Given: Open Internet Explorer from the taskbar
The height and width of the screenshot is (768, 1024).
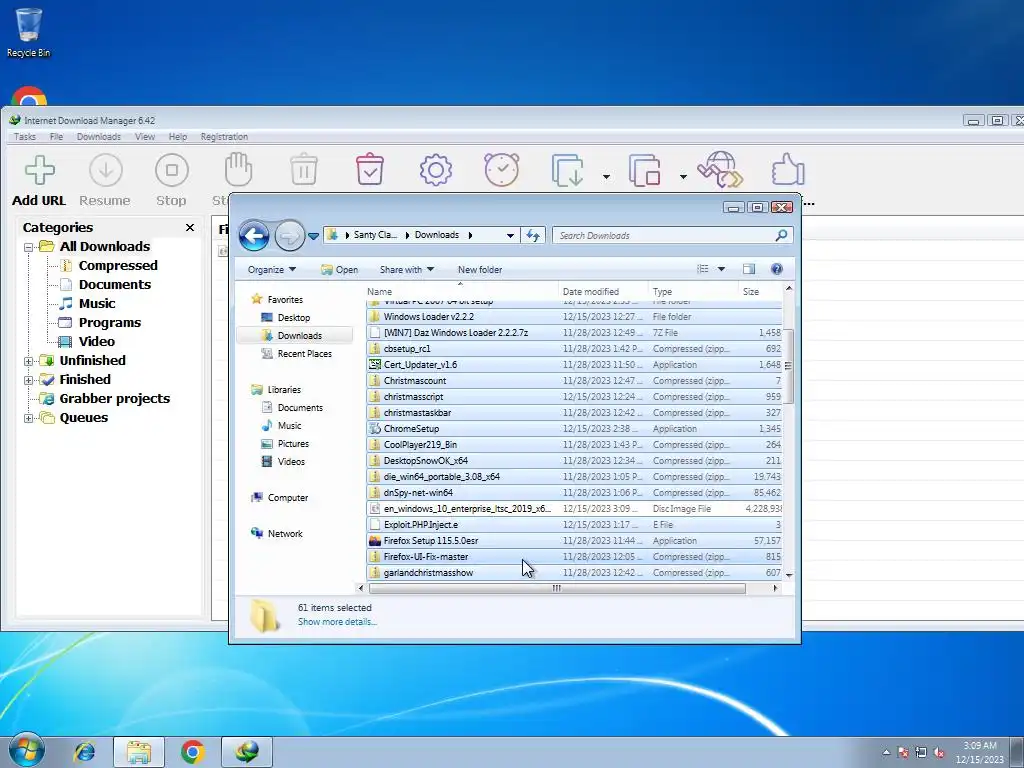Looking at the screenshot, I should 84,752.
